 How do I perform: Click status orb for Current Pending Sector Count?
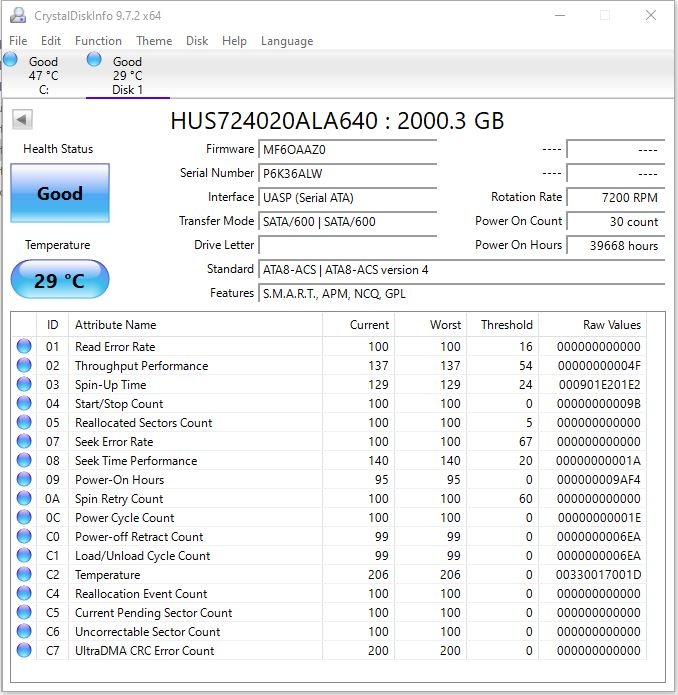click(x=24, y=613)
